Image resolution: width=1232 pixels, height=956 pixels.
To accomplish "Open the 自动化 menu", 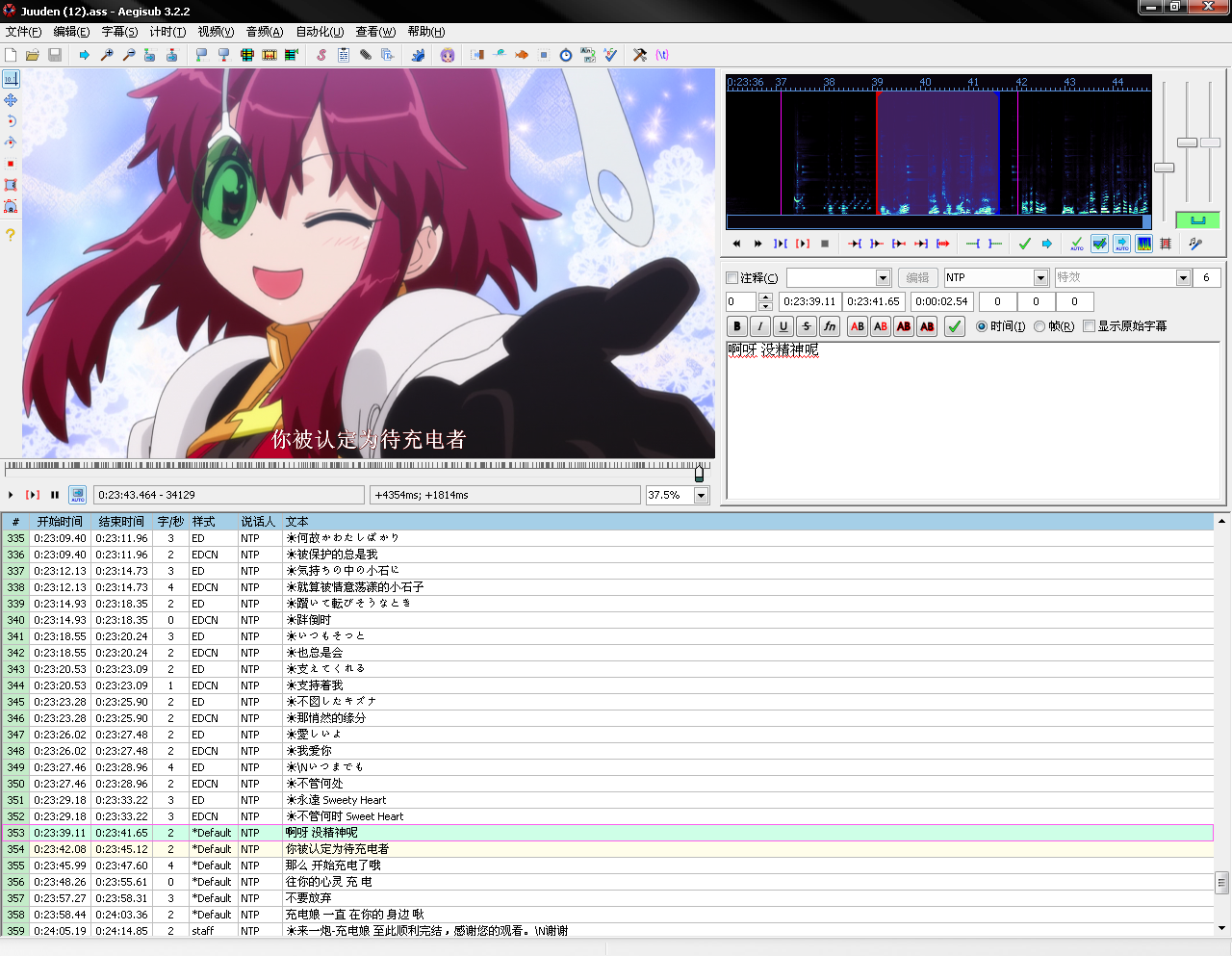I will point(320,32).
